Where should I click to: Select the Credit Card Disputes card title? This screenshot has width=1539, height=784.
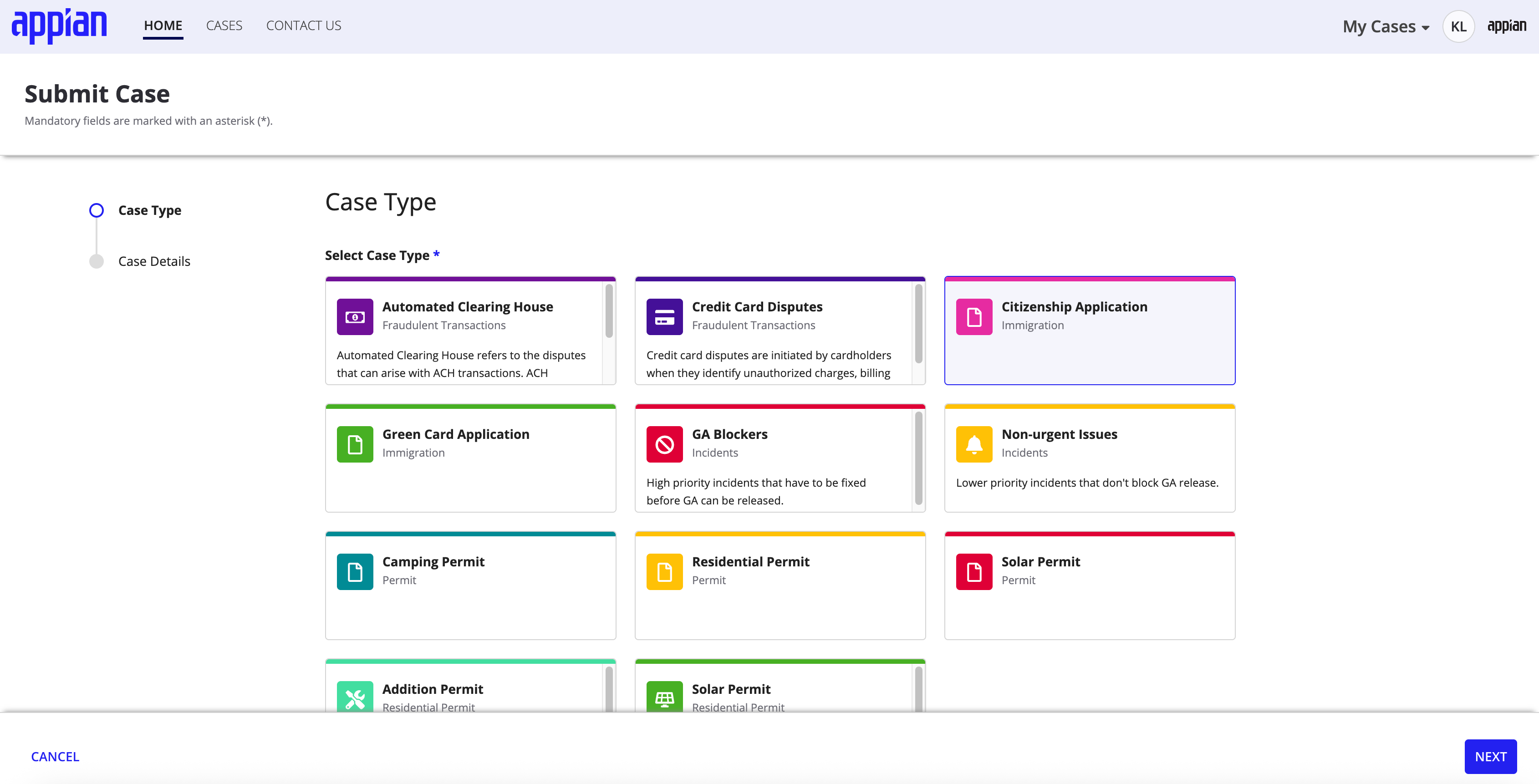[x=757, y=306]
